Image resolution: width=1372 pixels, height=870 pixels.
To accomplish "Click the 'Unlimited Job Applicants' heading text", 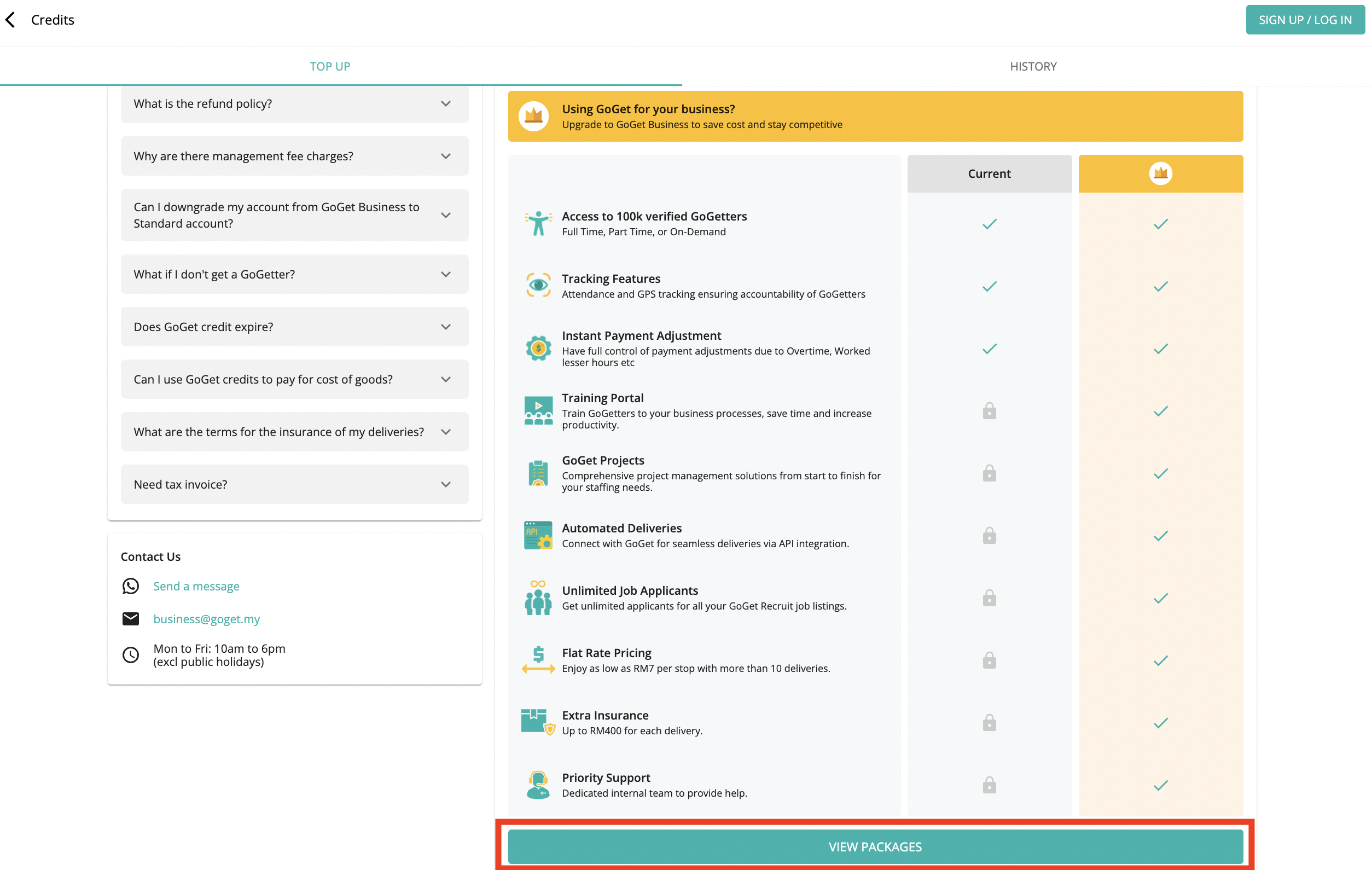I will click(x=630, y=591).
